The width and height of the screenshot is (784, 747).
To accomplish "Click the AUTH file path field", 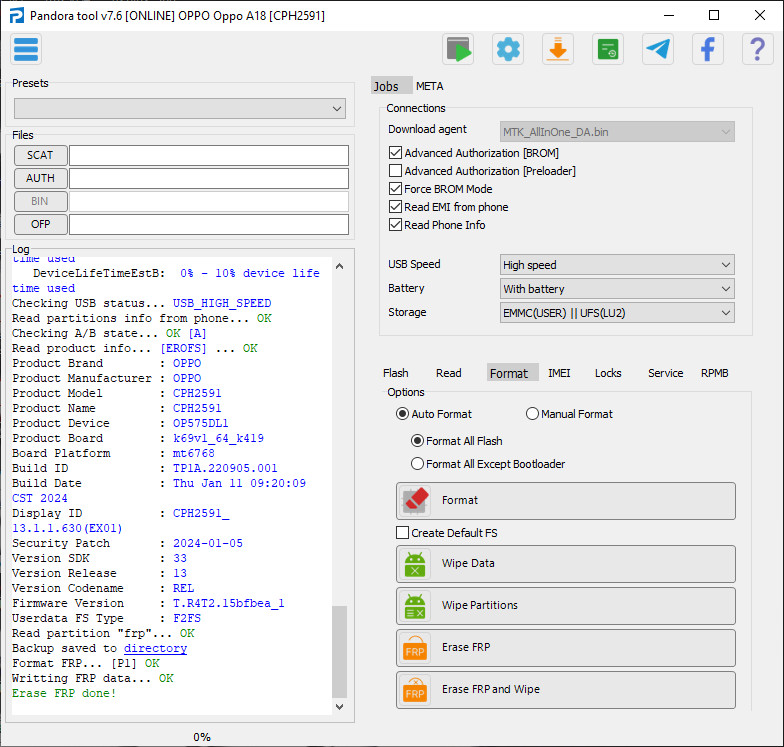I will (x=208, y=178).
